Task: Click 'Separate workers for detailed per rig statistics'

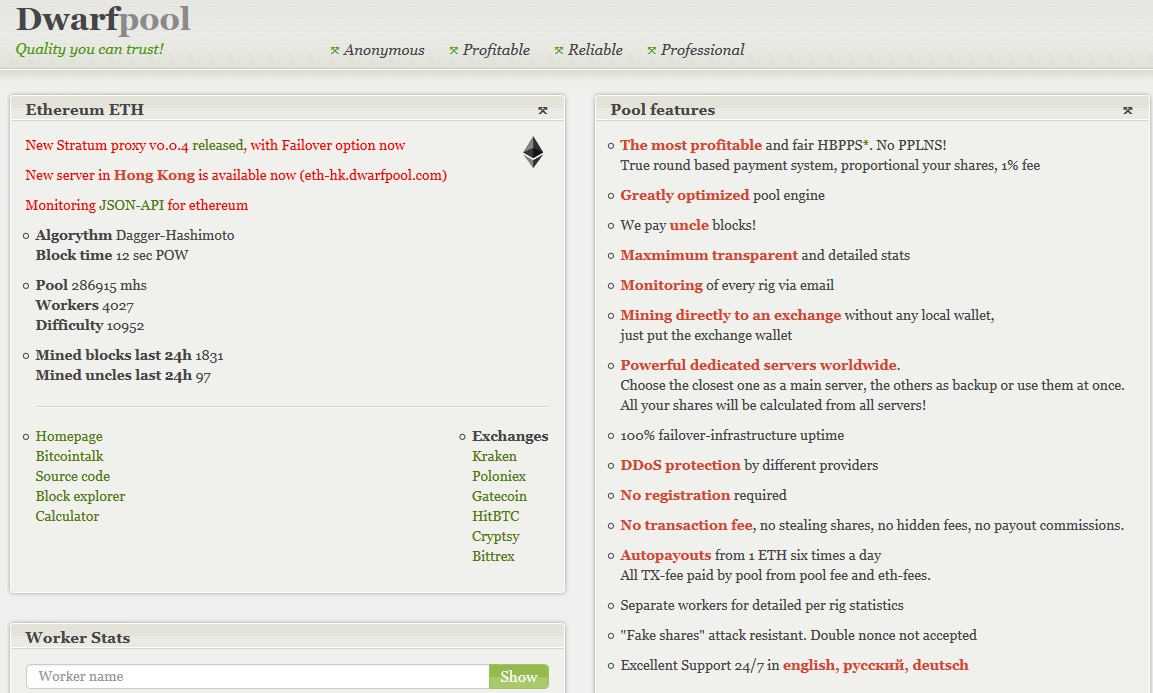Action: 762,605
